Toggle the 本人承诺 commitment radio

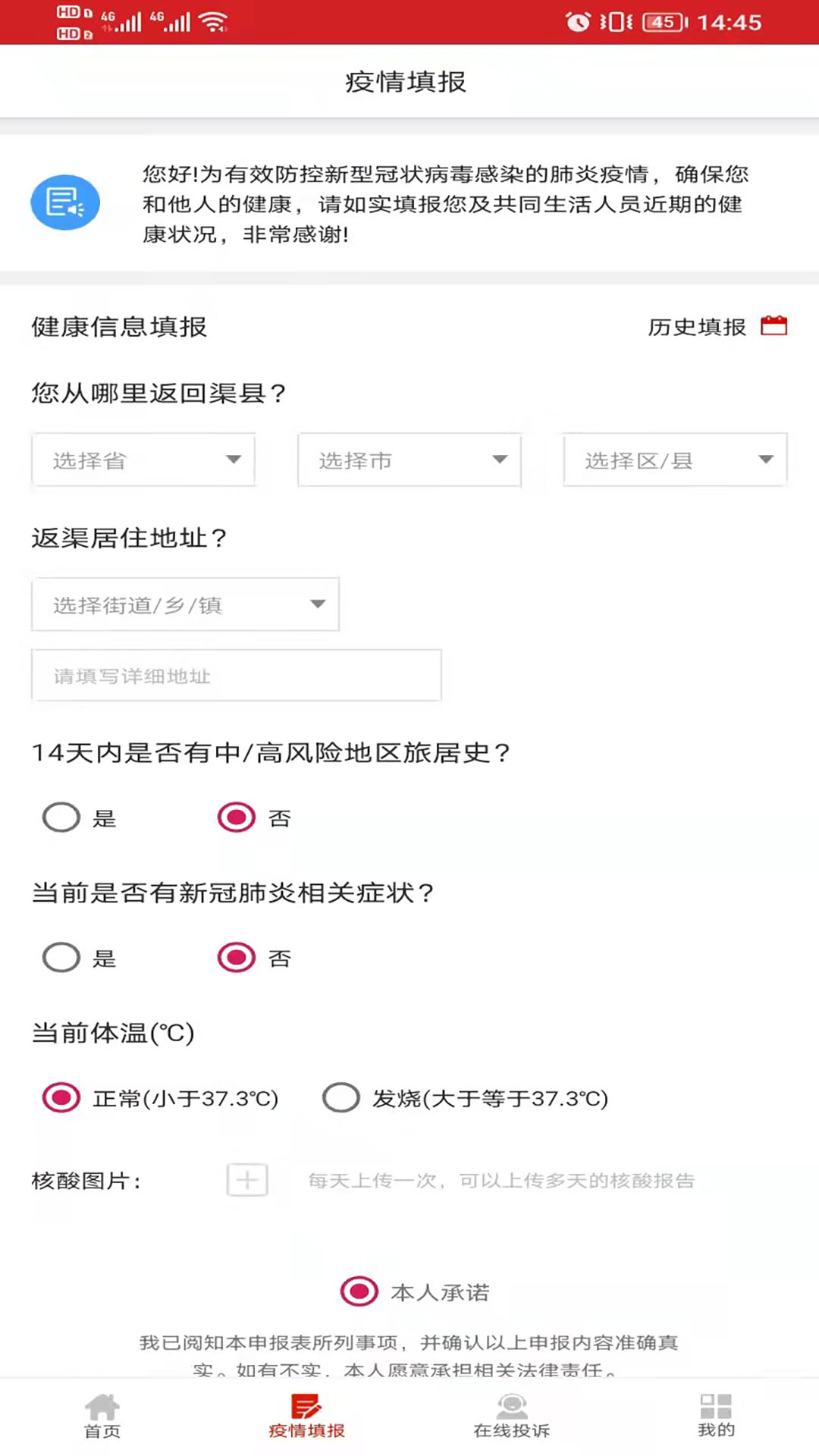359,1291
